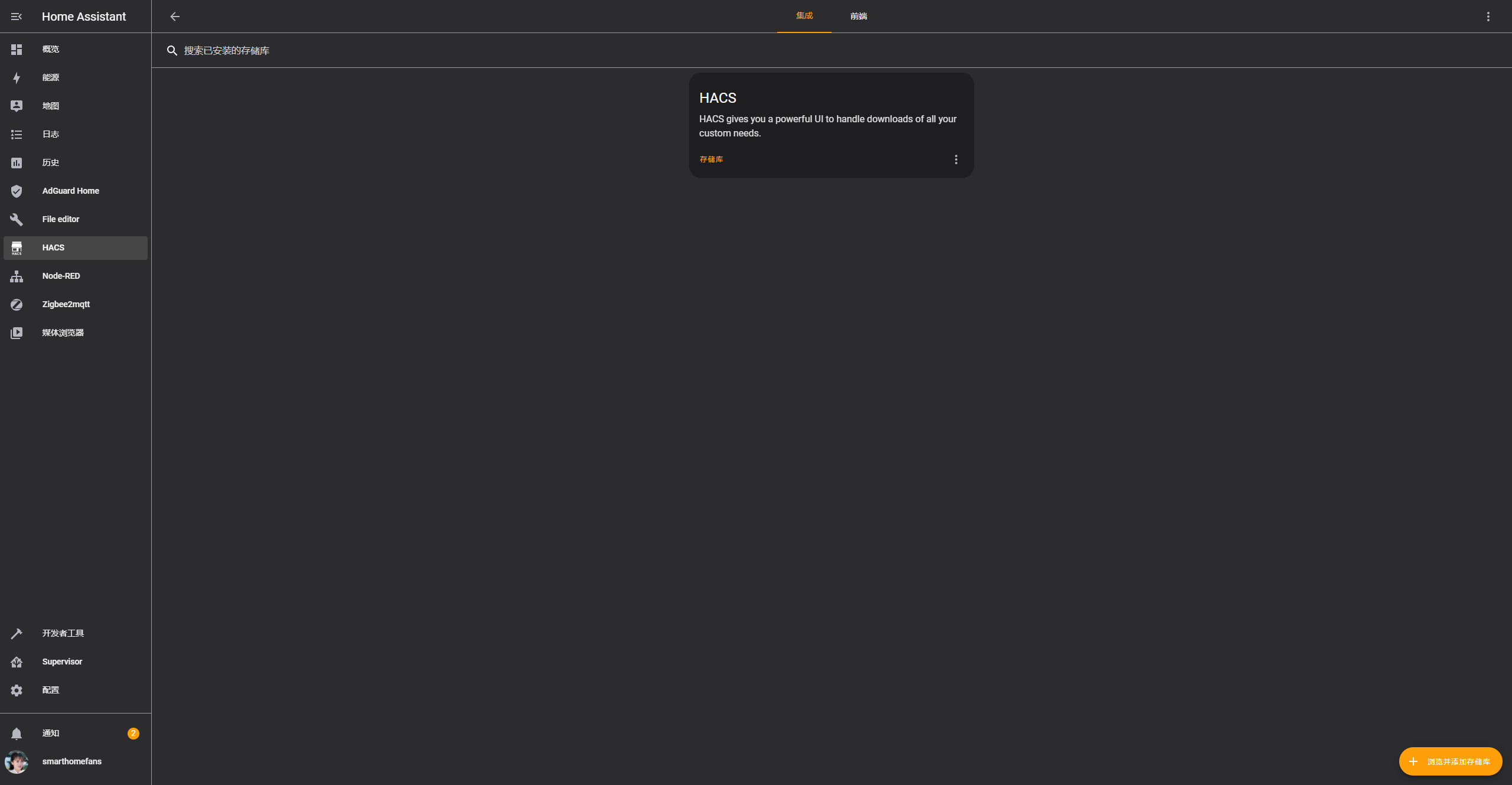
Task: Open the 历史 history chart icon
Action: click(x=17, y=163)
